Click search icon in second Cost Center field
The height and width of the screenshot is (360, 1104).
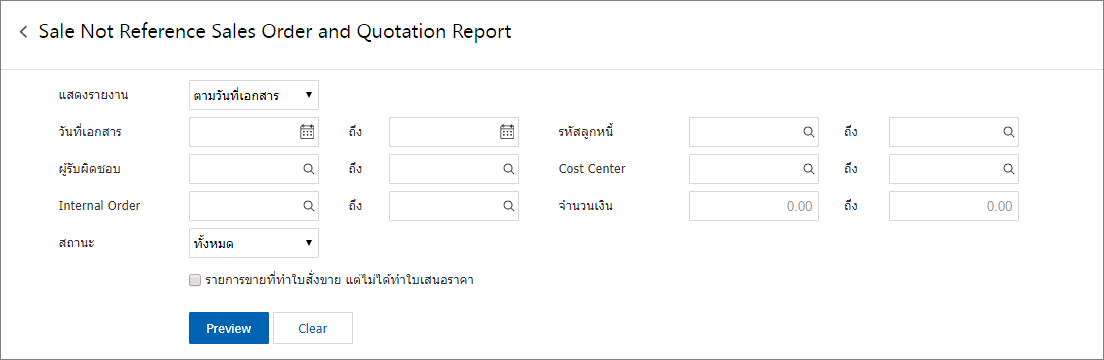point(1008,169)
